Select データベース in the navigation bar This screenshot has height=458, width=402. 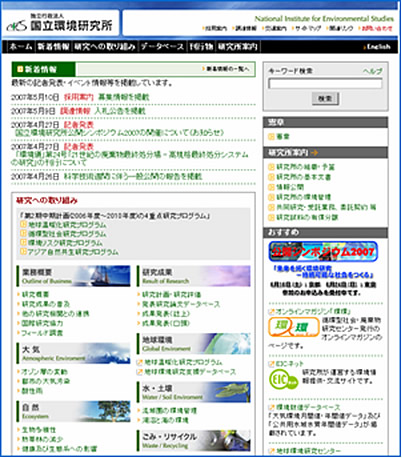pos(162,47)
